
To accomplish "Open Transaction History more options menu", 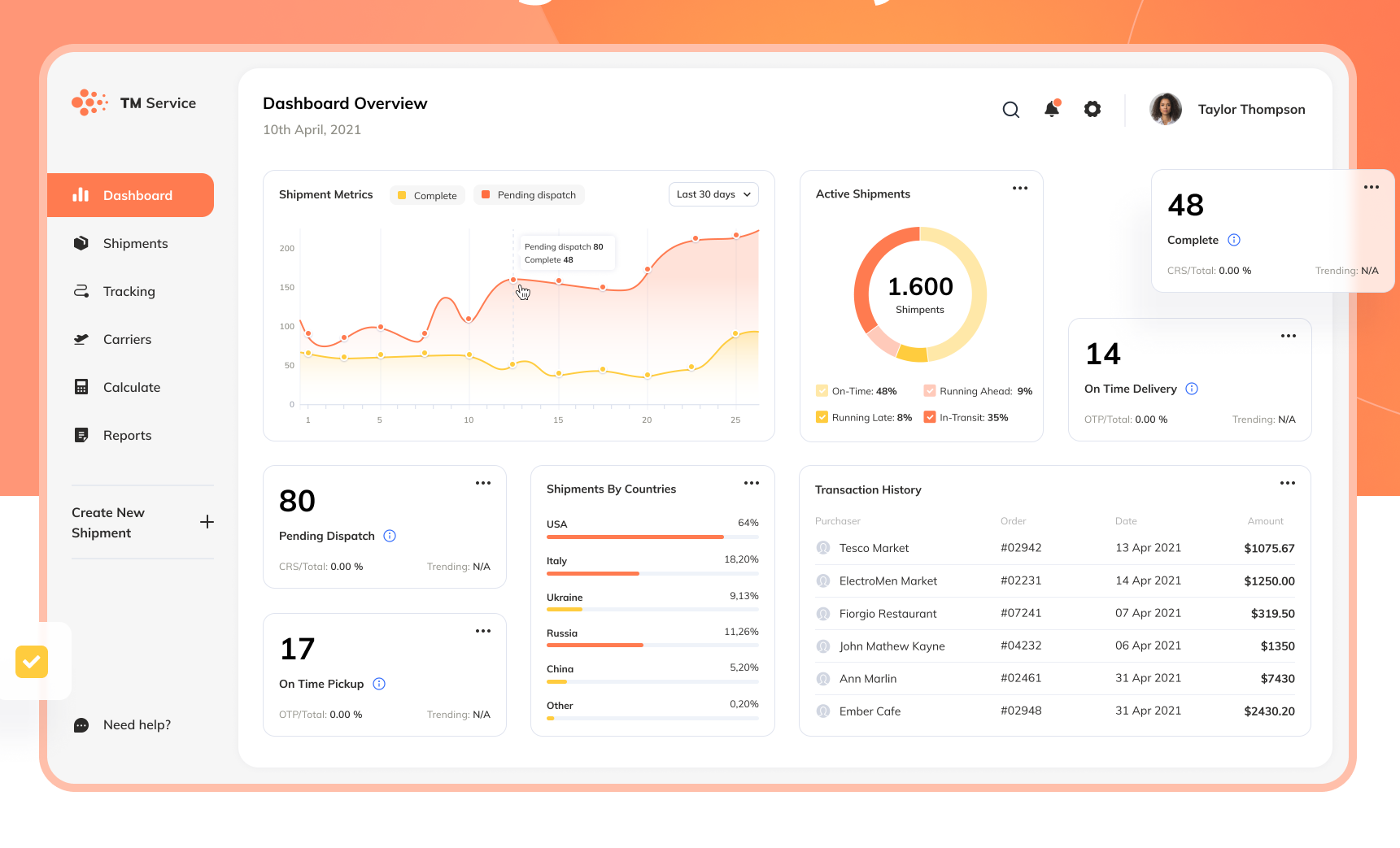I will 1287,483.
